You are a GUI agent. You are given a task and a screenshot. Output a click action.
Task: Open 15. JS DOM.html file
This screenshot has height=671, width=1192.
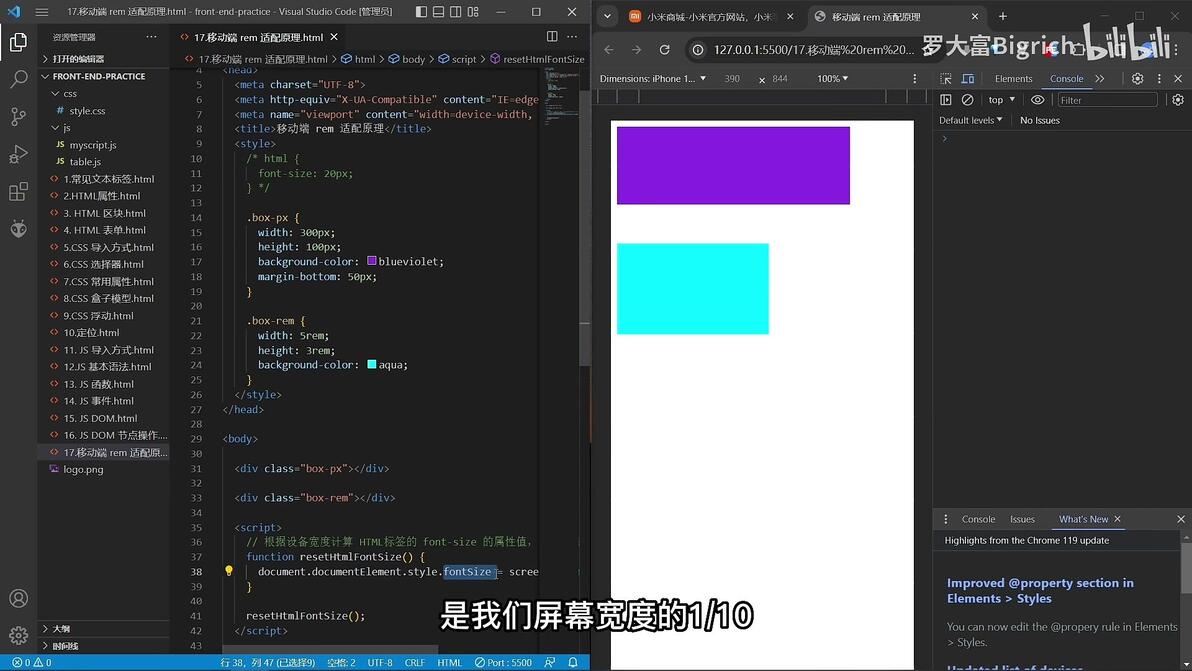pyautogui.click(x=100, y=418)
